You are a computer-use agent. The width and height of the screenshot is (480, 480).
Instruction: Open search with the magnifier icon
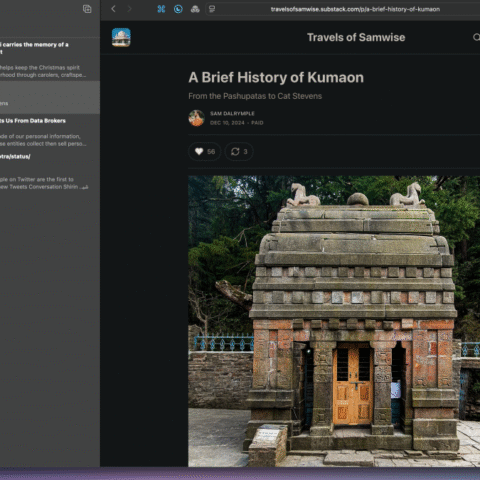(476, 37)
